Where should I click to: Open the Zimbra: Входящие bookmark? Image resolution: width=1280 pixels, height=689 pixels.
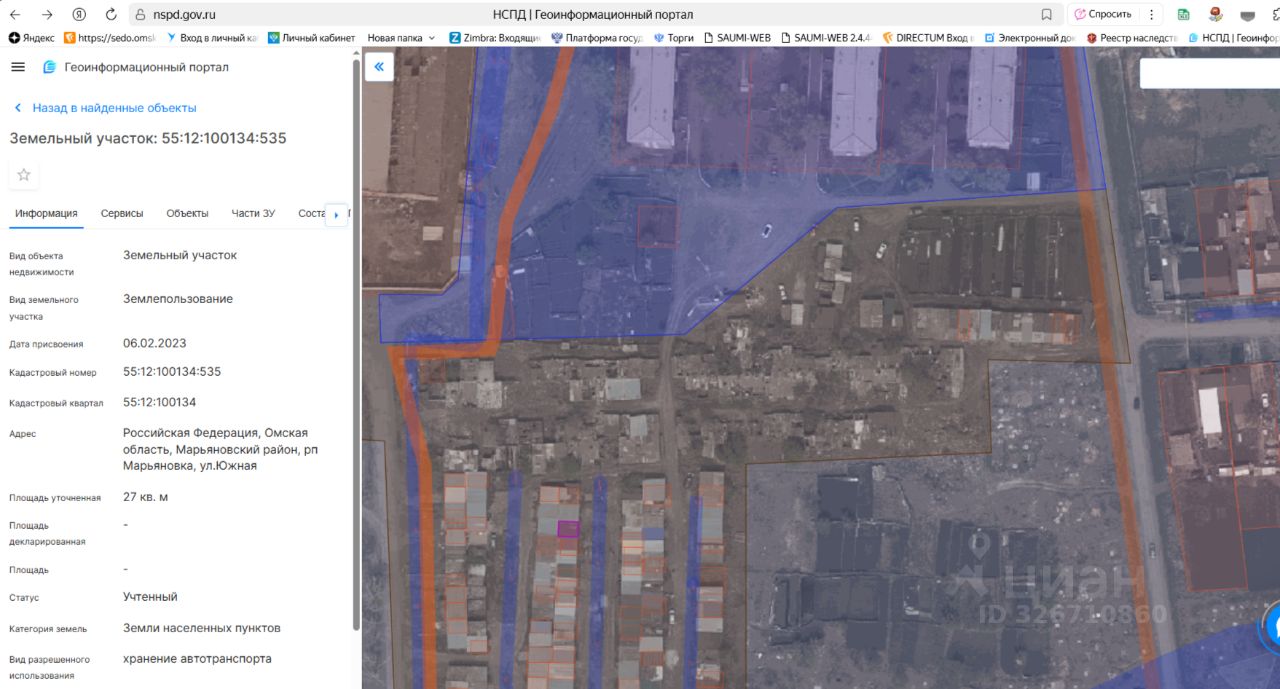pyautogui.click(x=494, y=38)
